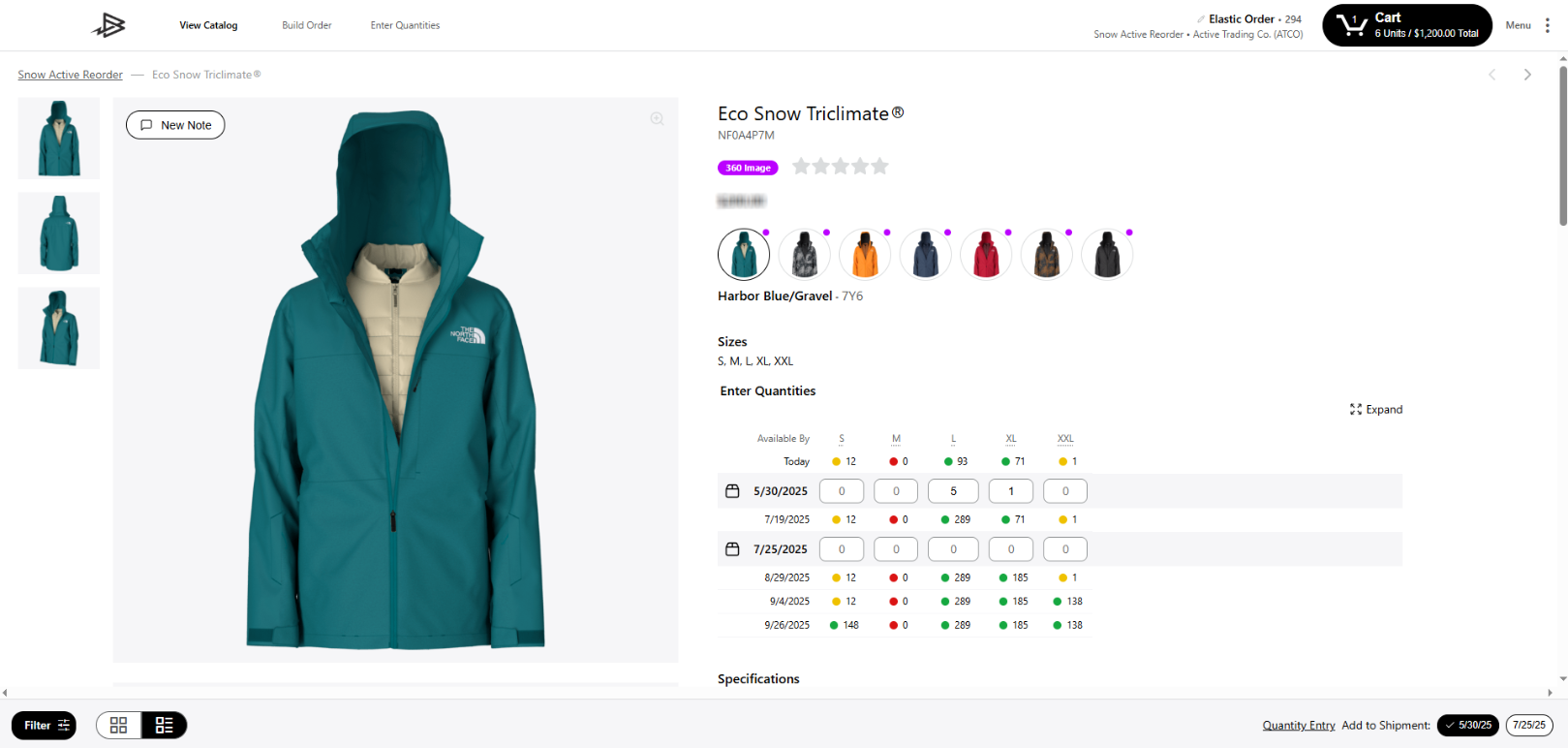Click the magnifier zoom icon on product image
Viewport: 1568px width, 748px height.
657,119
